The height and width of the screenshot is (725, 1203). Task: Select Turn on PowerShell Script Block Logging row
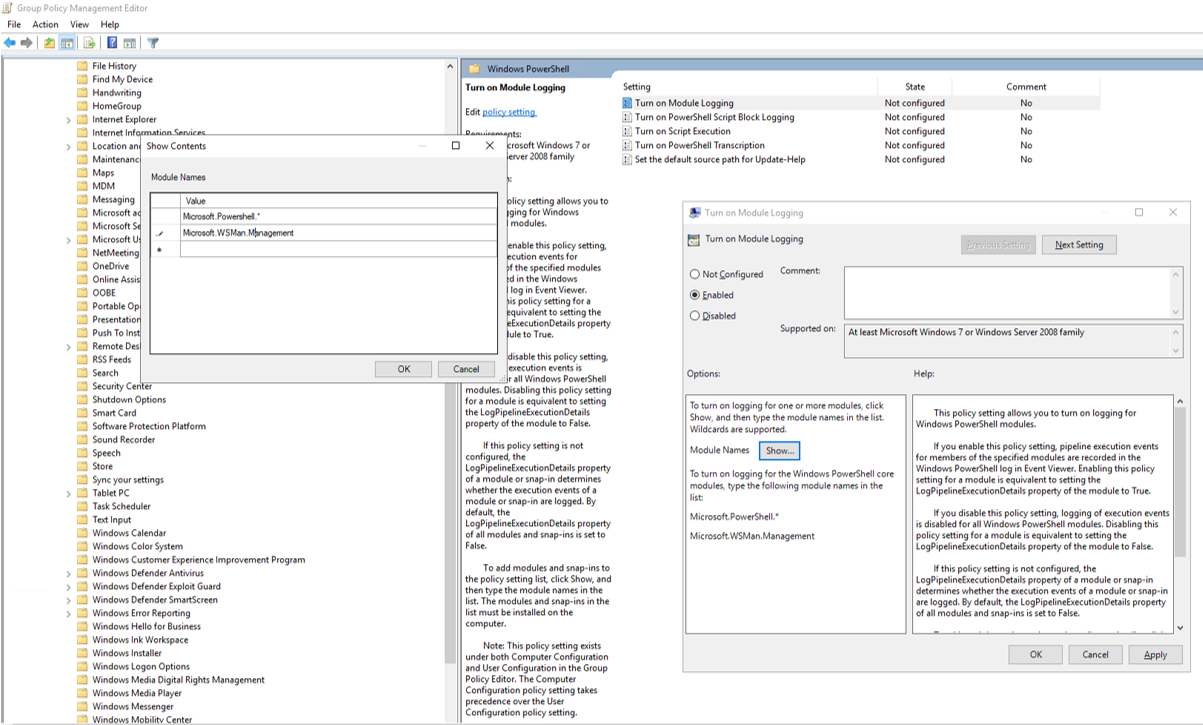point(860,117)
